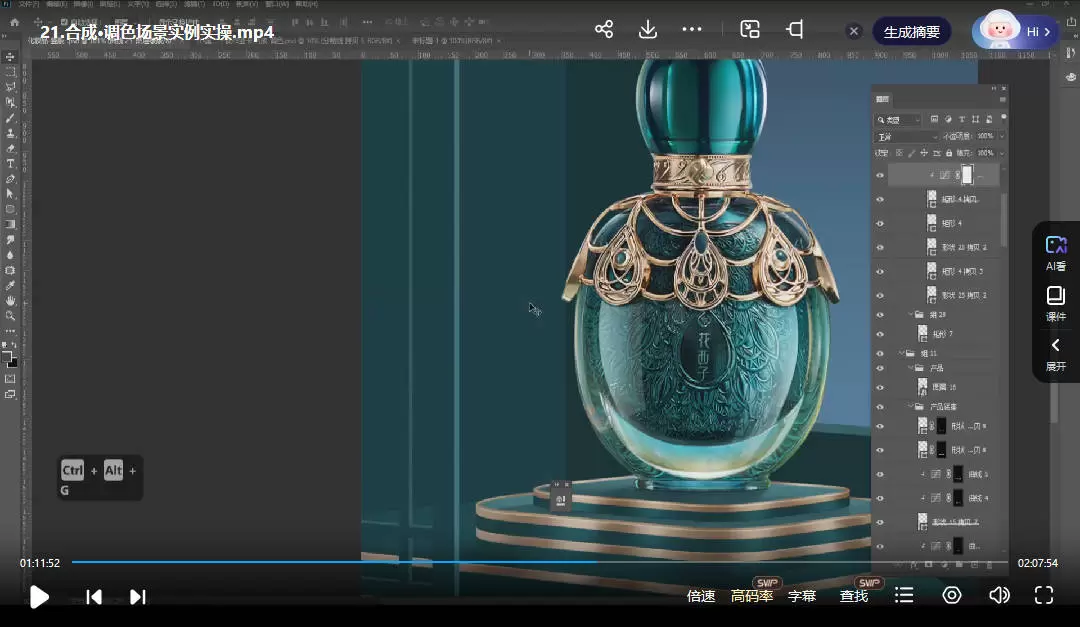Share the video via share icon
The image size is (1080, 627).
click(604, 29)
